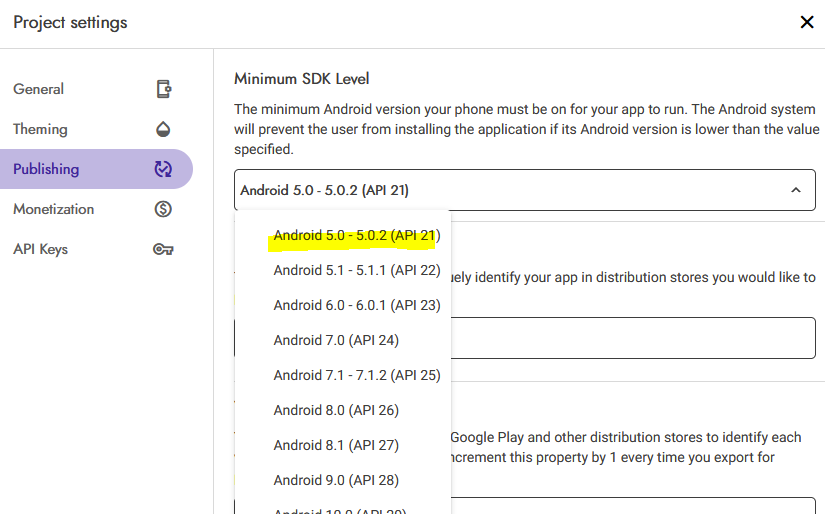Click the package name input field
Viewport: 825px width, 514px height.
[630, 338]
